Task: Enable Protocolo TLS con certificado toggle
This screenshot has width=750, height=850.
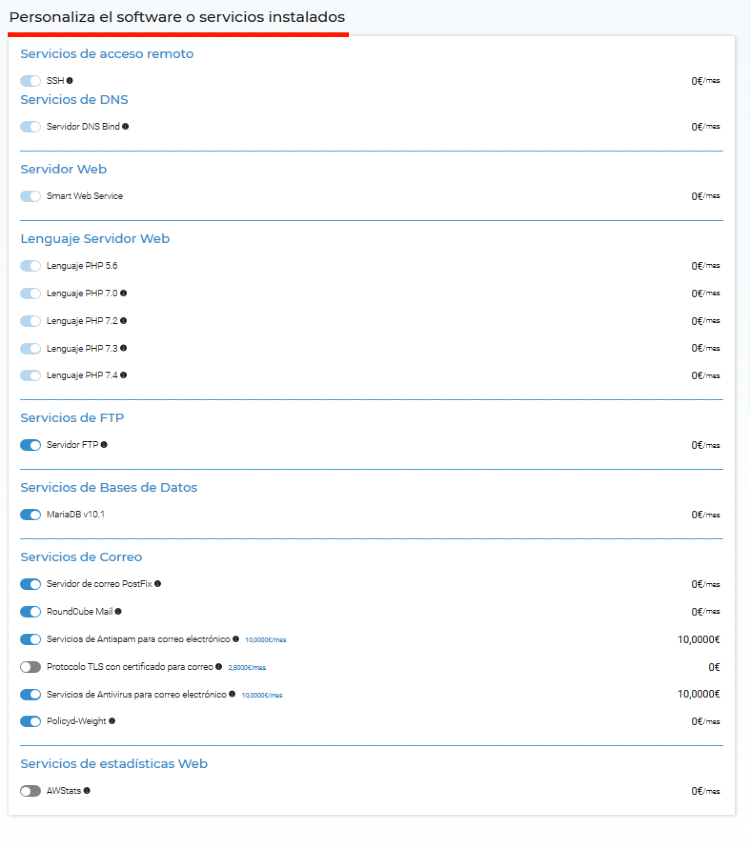Action: pos(30,667)
